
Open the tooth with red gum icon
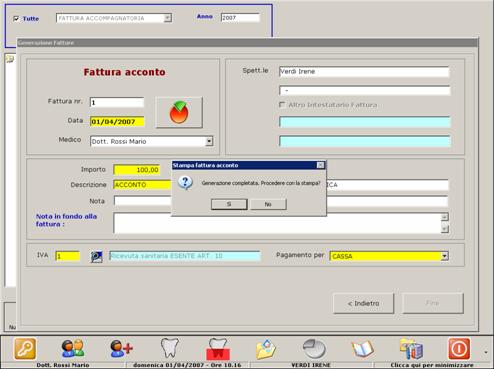pos(218,349)
